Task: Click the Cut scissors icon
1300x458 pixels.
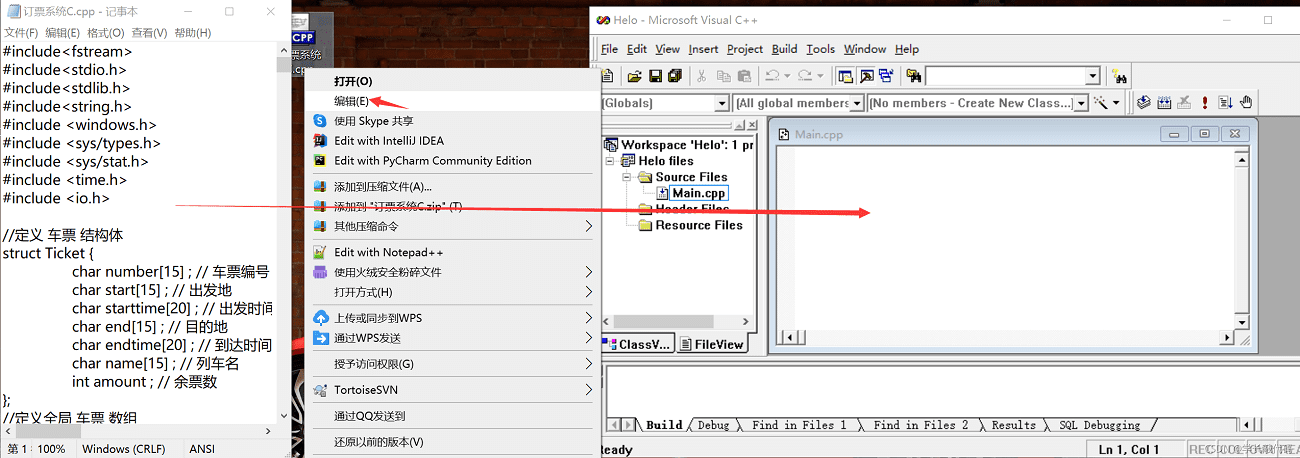Action: click(701, 76)
